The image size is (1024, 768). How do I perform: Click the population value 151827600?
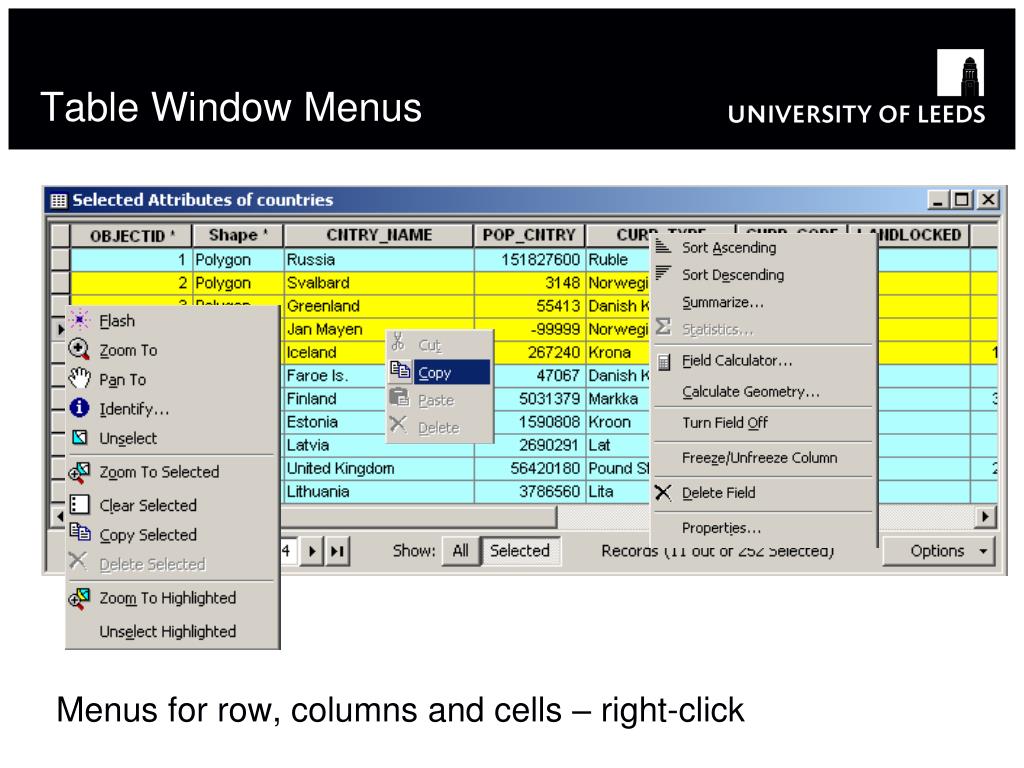click(540, 259)
